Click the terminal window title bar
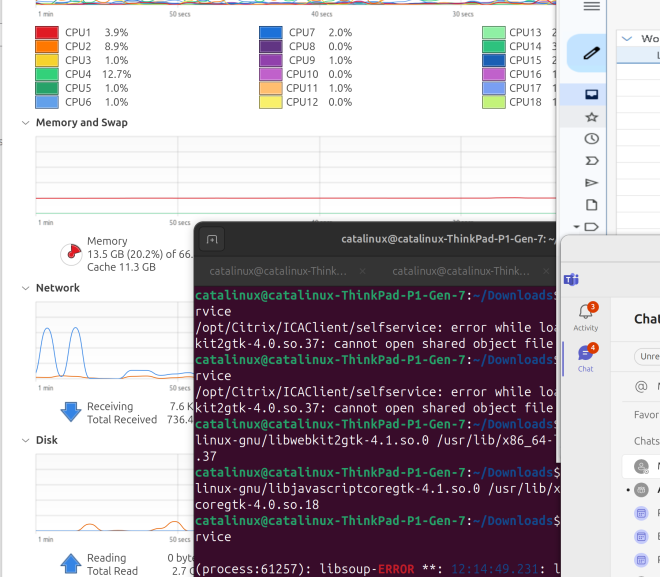 448,239
